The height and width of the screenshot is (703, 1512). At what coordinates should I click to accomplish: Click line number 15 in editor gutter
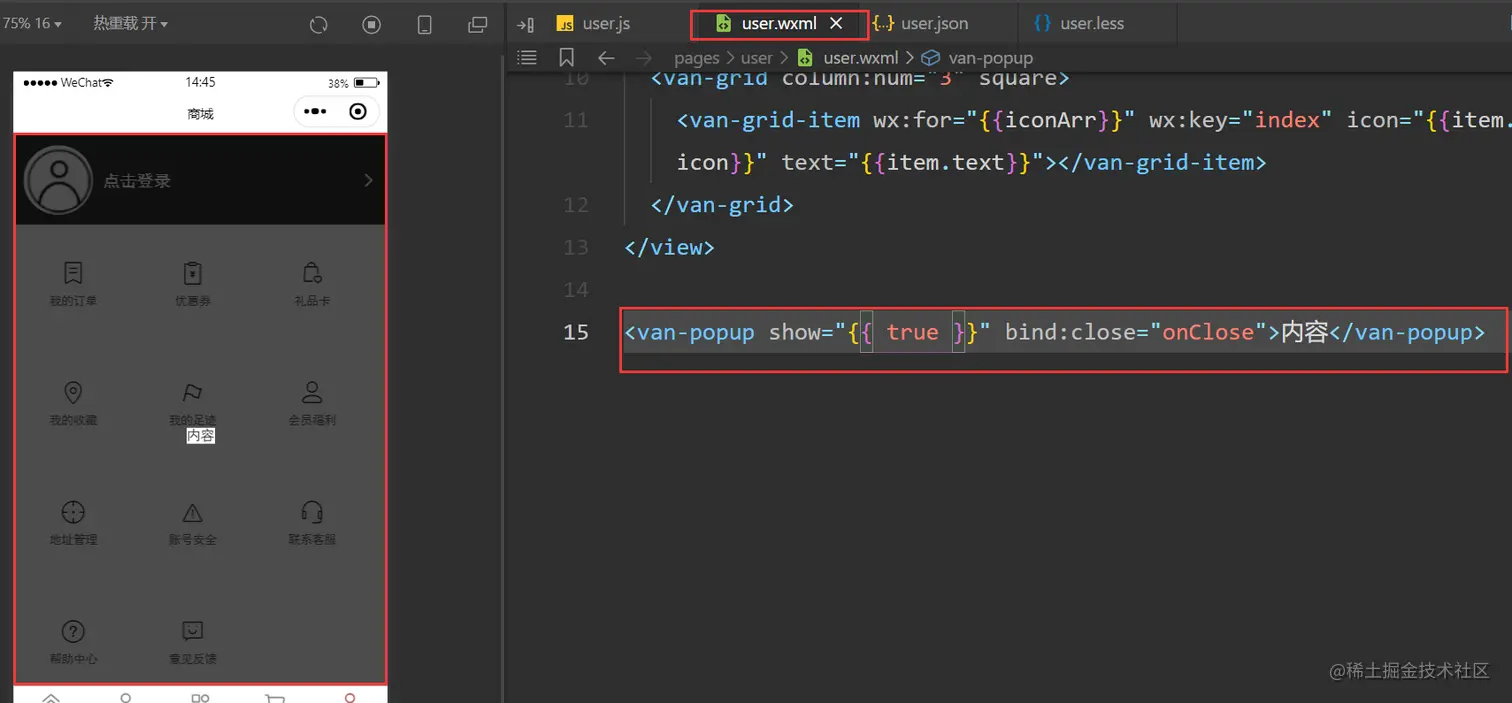[576, 332]
